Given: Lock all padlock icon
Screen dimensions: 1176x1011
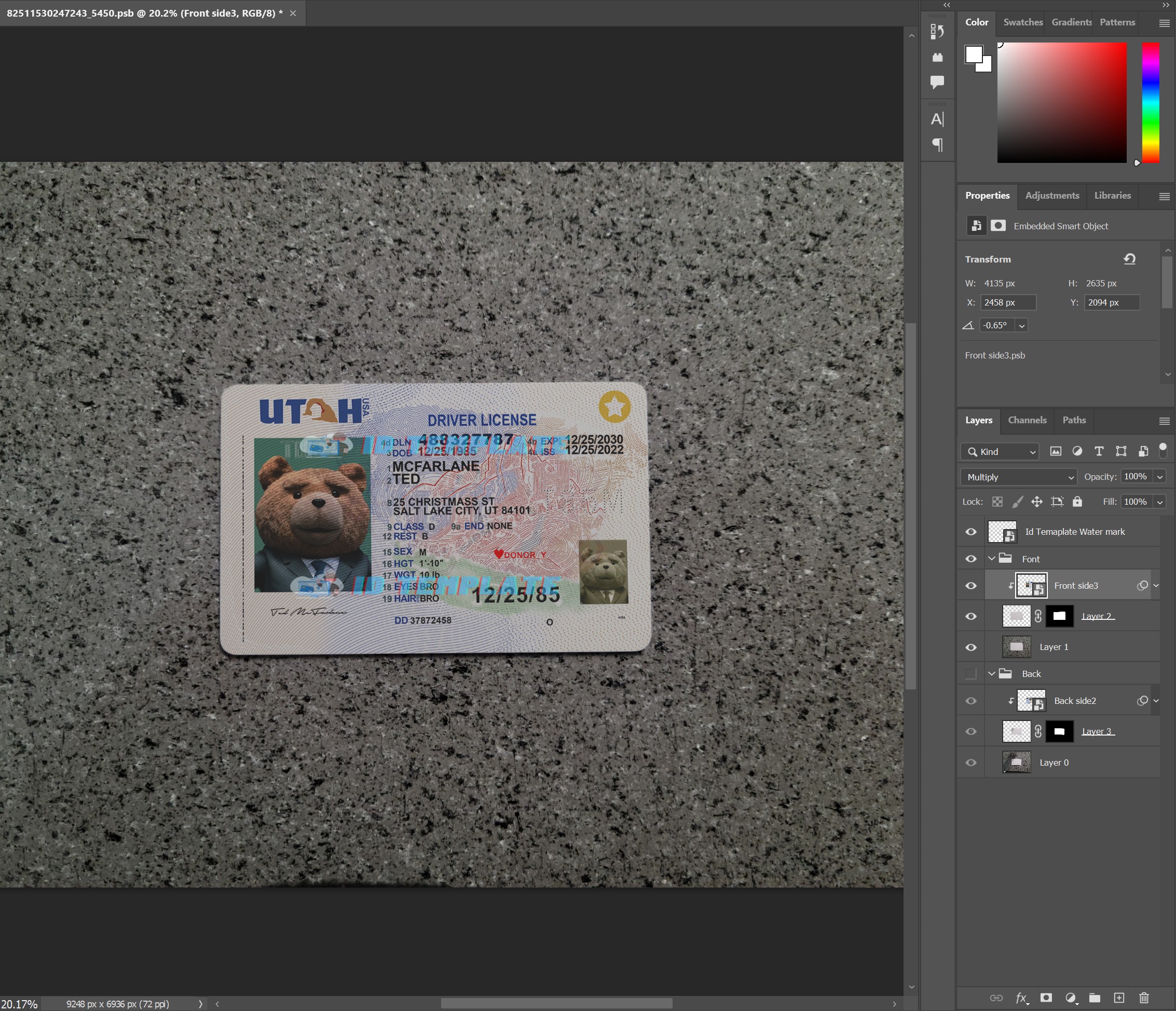Looking at the screenshot, I should click(1077, 502).
